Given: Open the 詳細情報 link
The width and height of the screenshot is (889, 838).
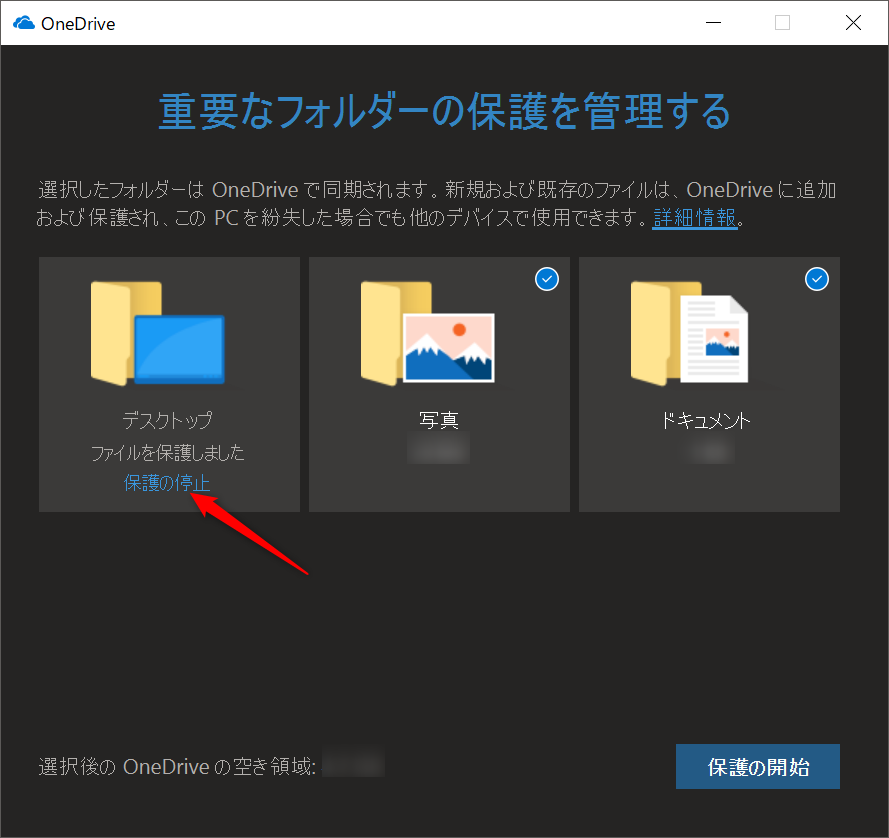Looking at the screenshot, I should tap(695, 218).
